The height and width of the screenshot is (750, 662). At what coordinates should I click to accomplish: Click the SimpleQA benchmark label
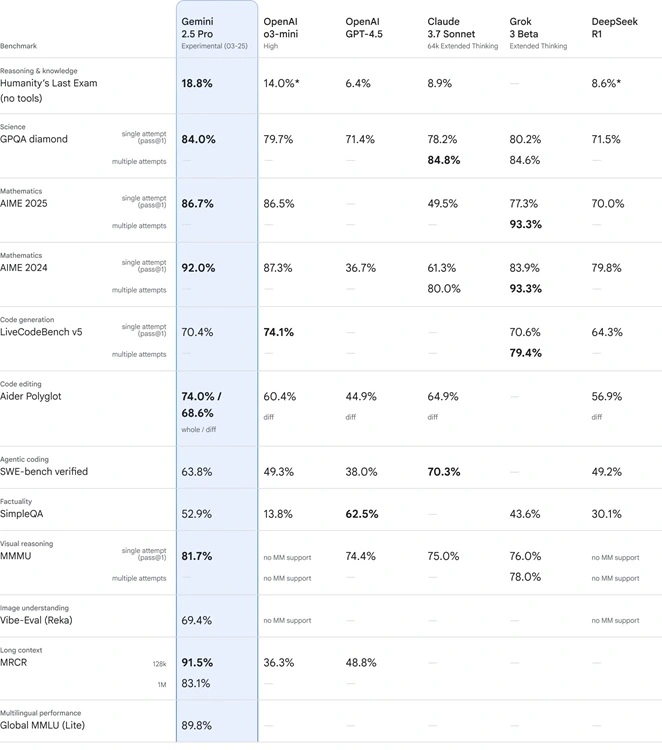[x=22, y=514]
